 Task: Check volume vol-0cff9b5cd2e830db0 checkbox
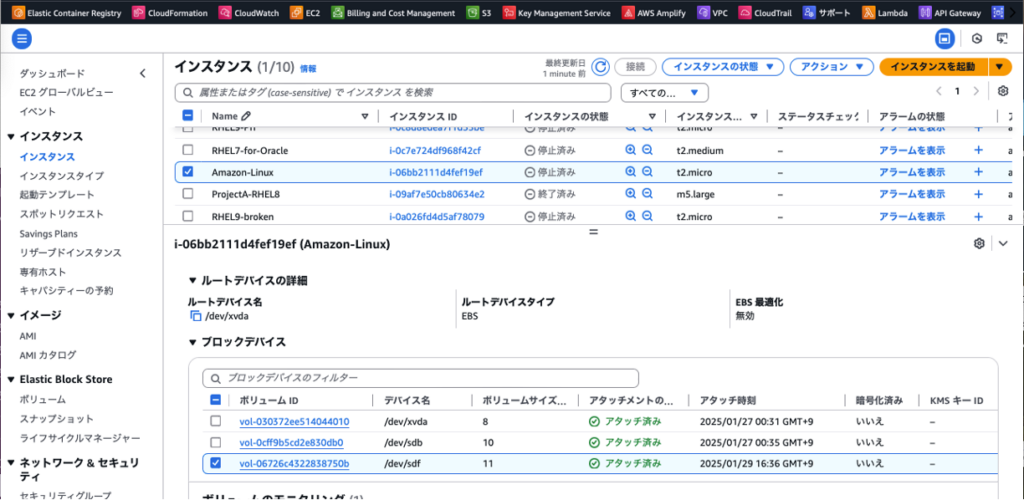click(216, 443)
